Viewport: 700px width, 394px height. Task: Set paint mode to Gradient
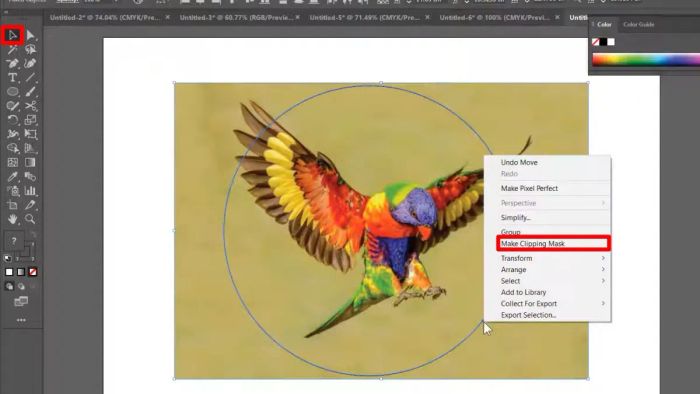(21, 272)
